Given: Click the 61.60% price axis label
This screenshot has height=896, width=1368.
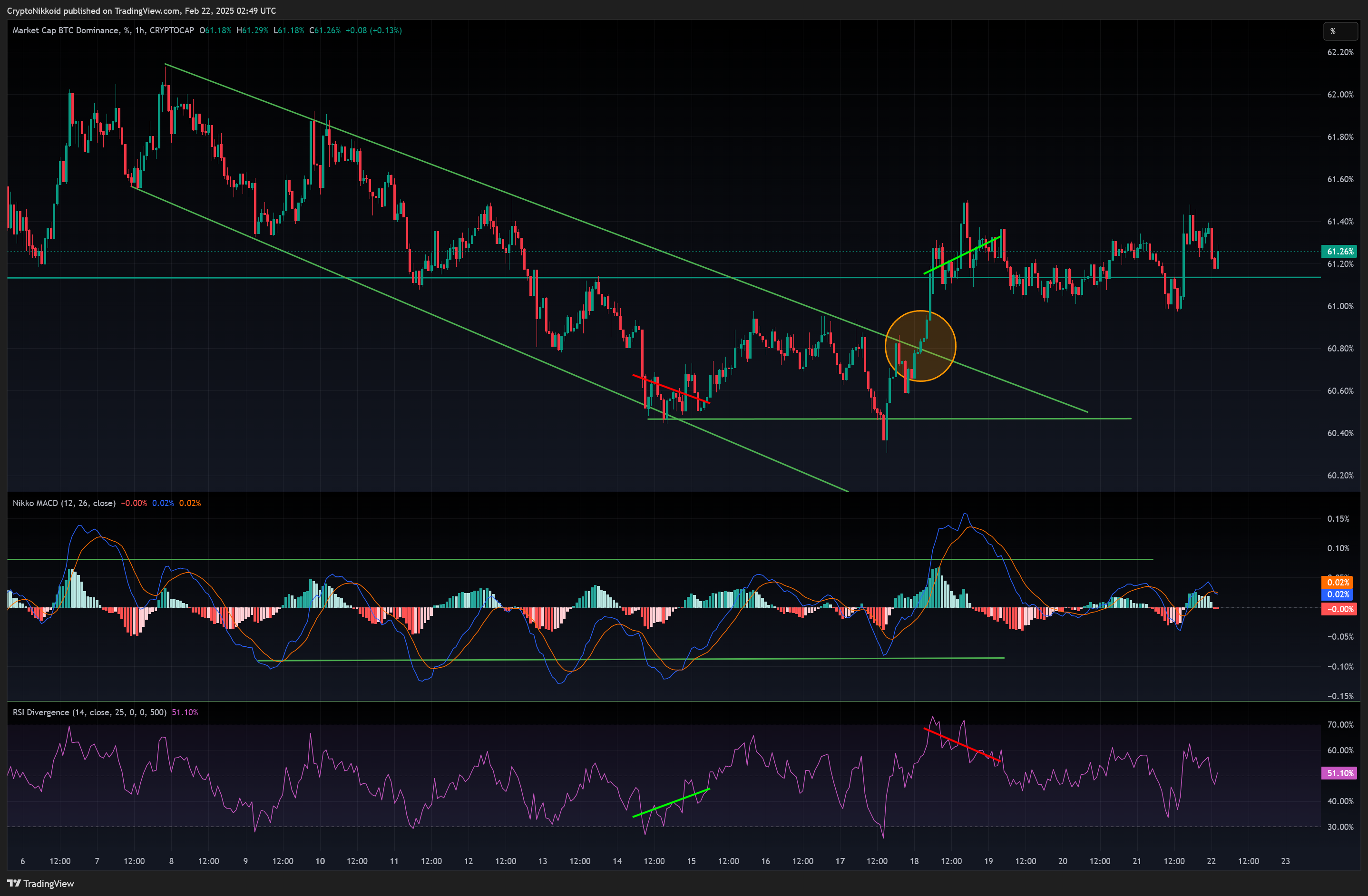Looking at the screenshot, I should pyautogui.click(x=1340, y=179).
